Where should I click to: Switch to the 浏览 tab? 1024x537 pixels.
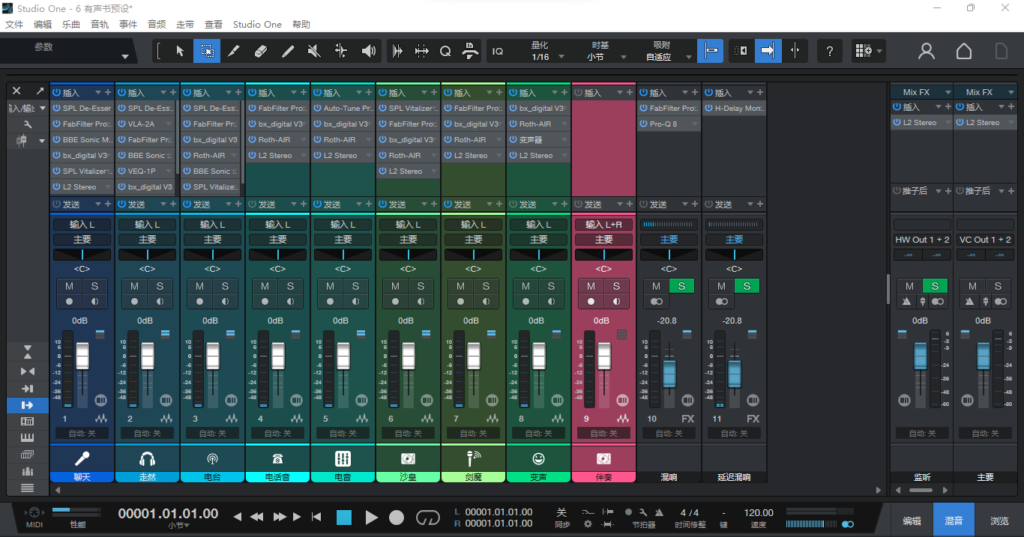tap(999, 520)
